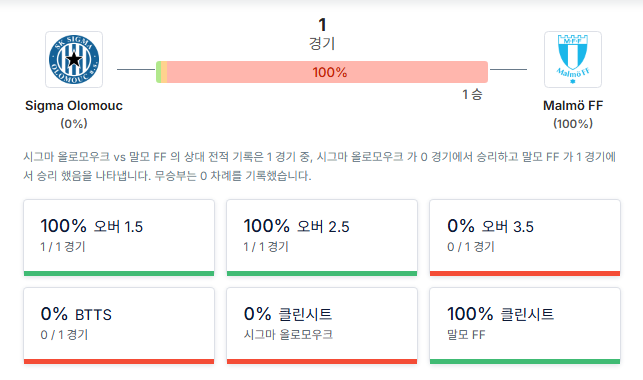Click the 1 승 label under the bar

472,94
